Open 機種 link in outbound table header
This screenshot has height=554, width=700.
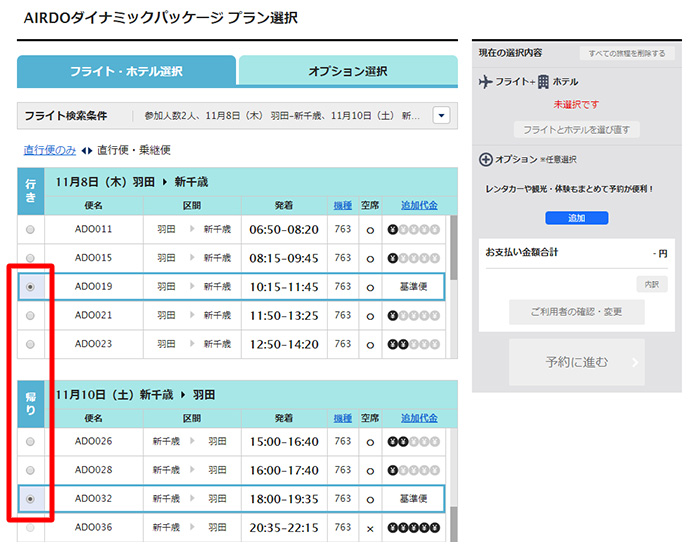pyautogui.click(x=342, y=205)
